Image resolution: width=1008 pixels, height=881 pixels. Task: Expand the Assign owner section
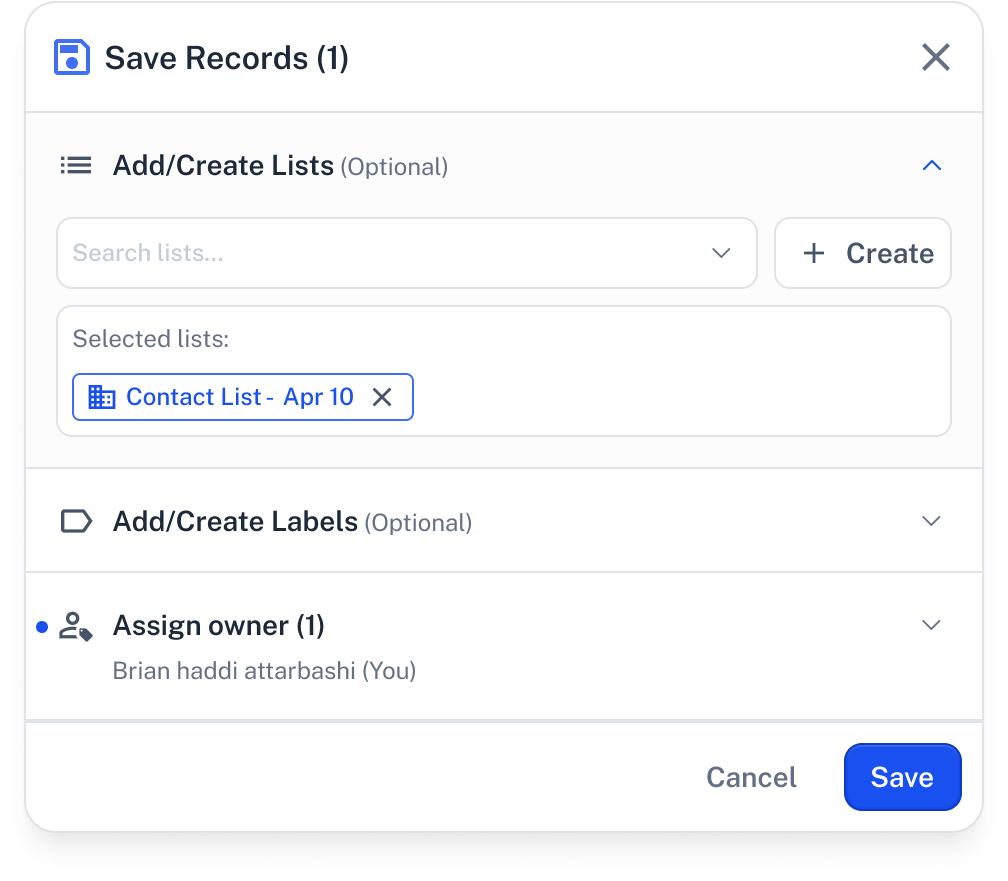pyautogui.click(x=932, y=625)
